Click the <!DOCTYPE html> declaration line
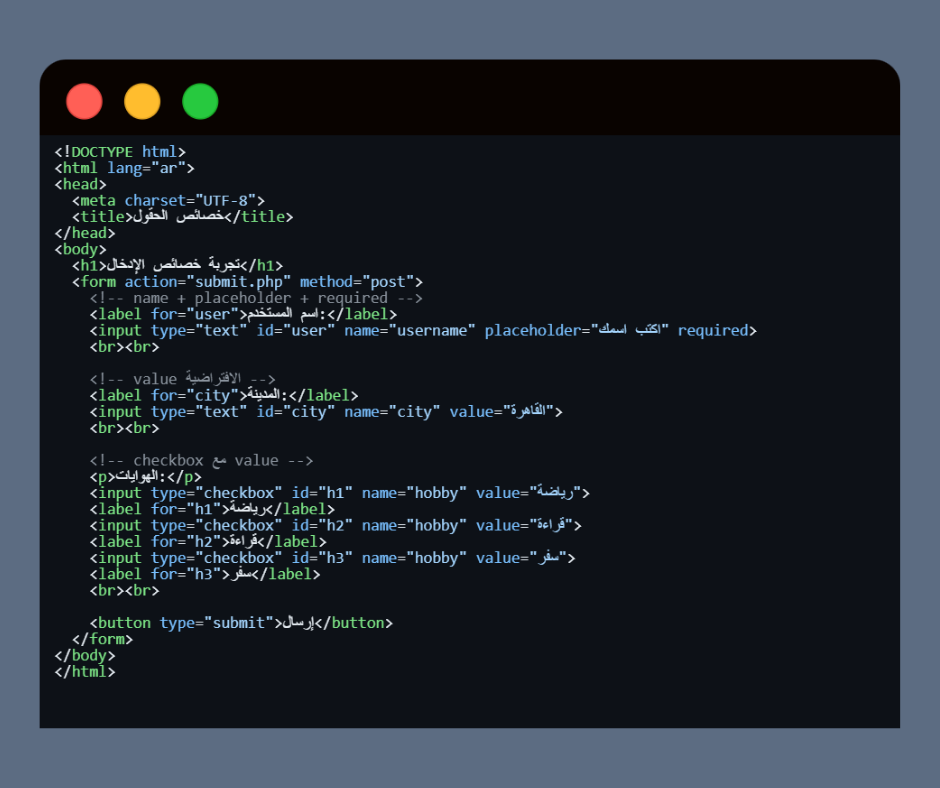 tap(120, 152)
